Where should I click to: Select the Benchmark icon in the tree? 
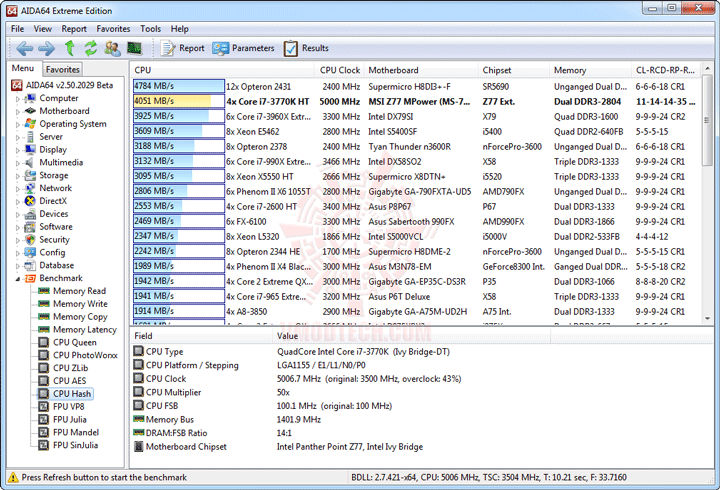(30, 278)
